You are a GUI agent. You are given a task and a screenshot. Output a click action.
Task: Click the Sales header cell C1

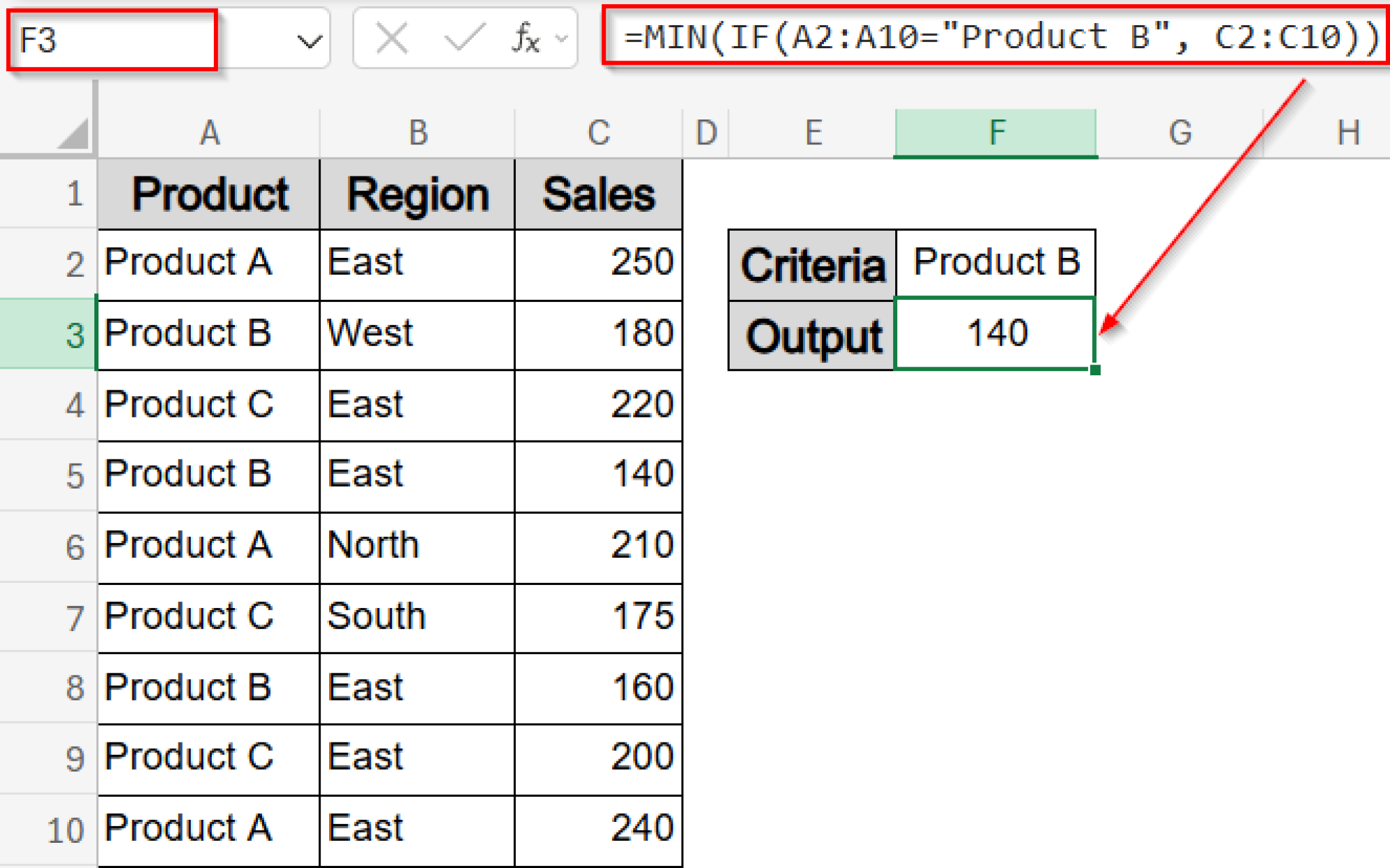point(597,195)
